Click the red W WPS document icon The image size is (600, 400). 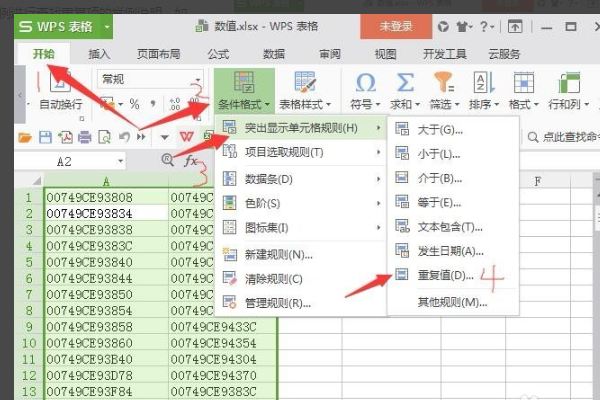click(187, 137)
